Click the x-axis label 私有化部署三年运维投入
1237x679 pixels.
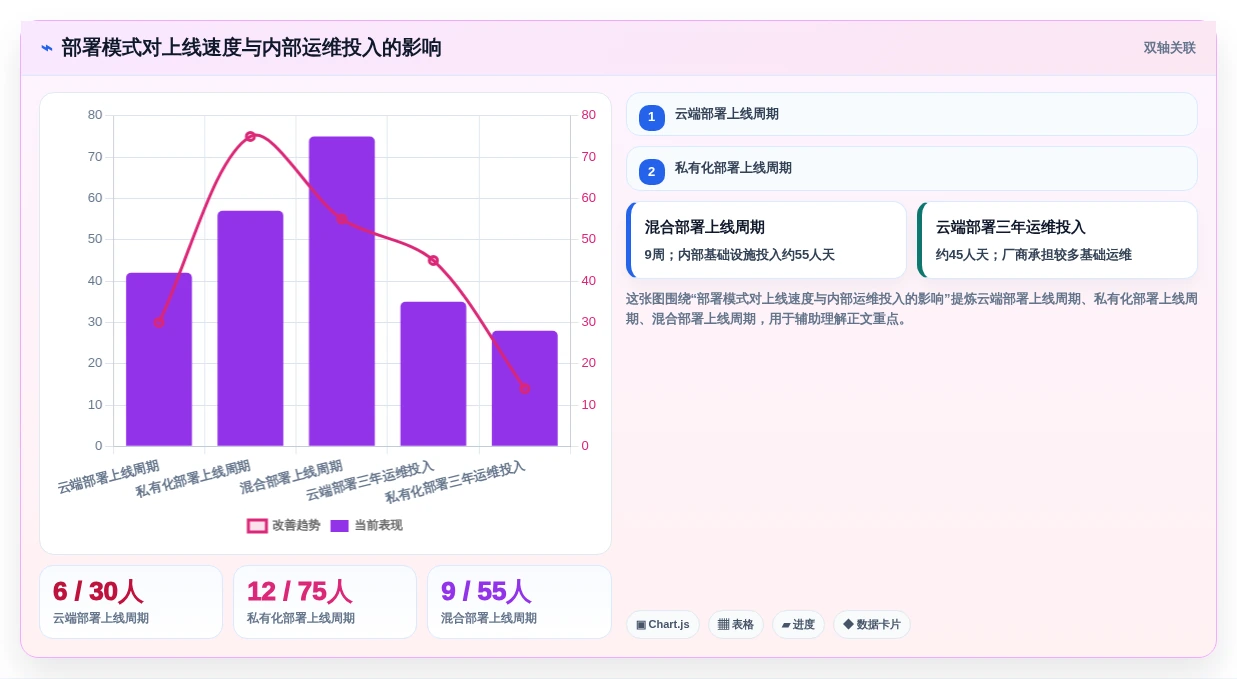pyautogui.click(x=456, y=483)
